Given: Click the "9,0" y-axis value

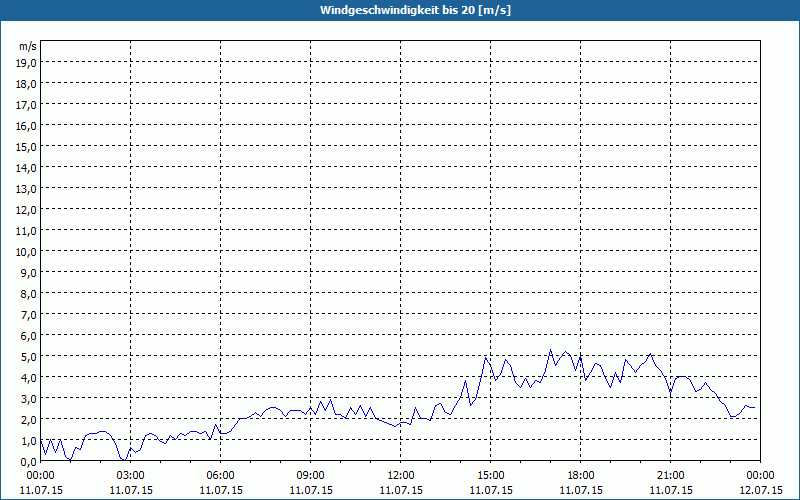Looking at the screenshot, I should click(x=29, y=273).
